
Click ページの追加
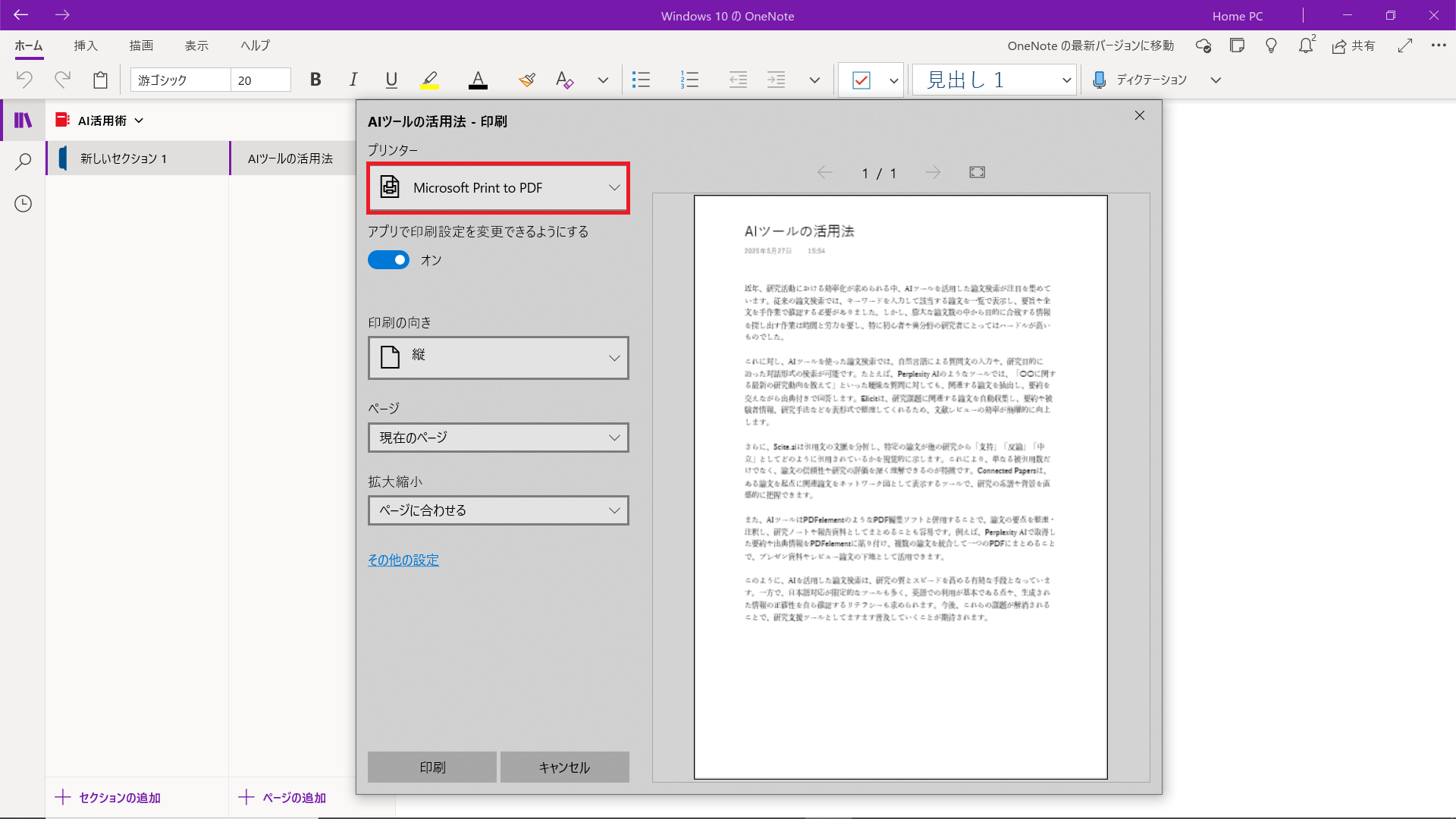(x=282, y=797)
